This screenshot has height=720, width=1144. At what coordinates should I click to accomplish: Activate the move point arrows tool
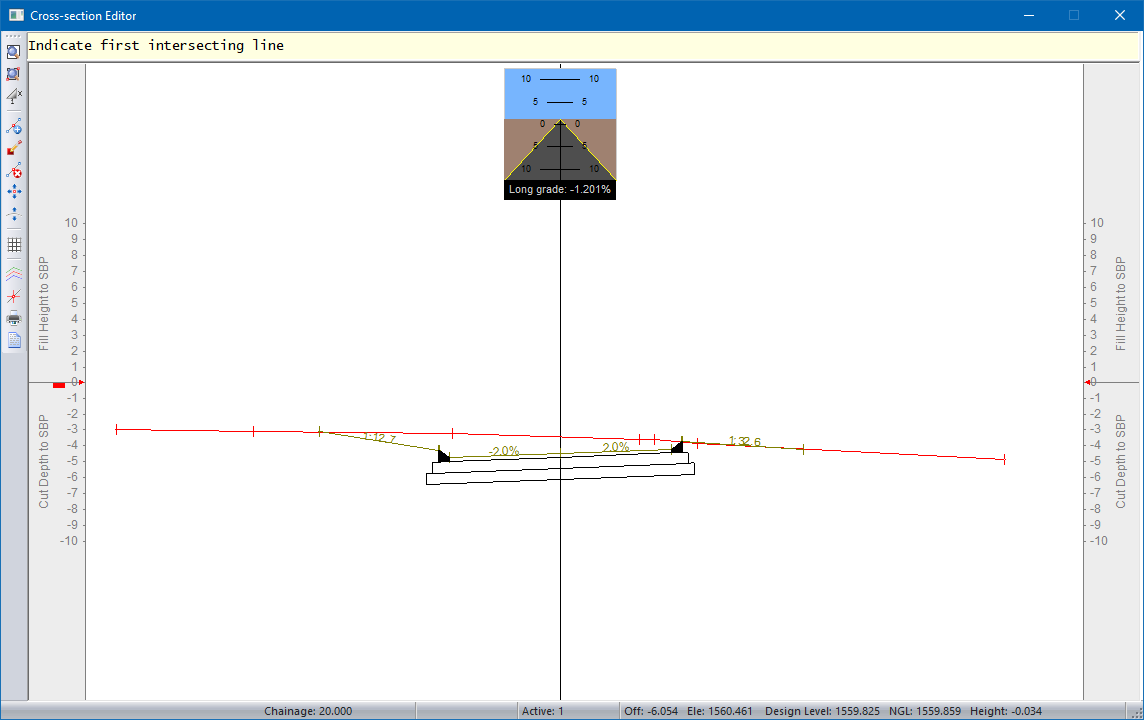[x=14, y=191]
